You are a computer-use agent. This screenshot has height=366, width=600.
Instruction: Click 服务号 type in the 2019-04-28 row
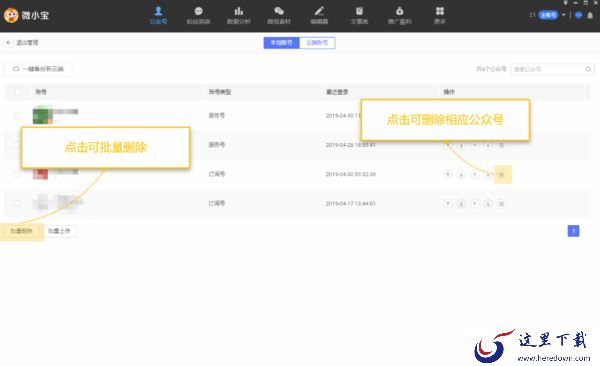[217, 145]
